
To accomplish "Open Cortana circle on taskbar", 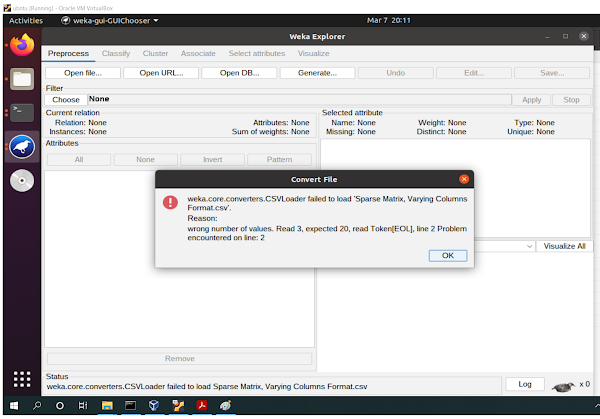I will [60, 406].
